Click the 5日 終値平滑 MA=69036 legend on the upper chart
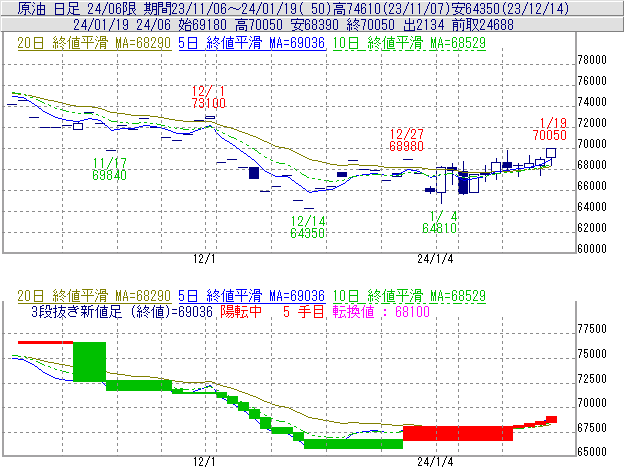This screenshot has width=624, height=475. coord(252,43)
